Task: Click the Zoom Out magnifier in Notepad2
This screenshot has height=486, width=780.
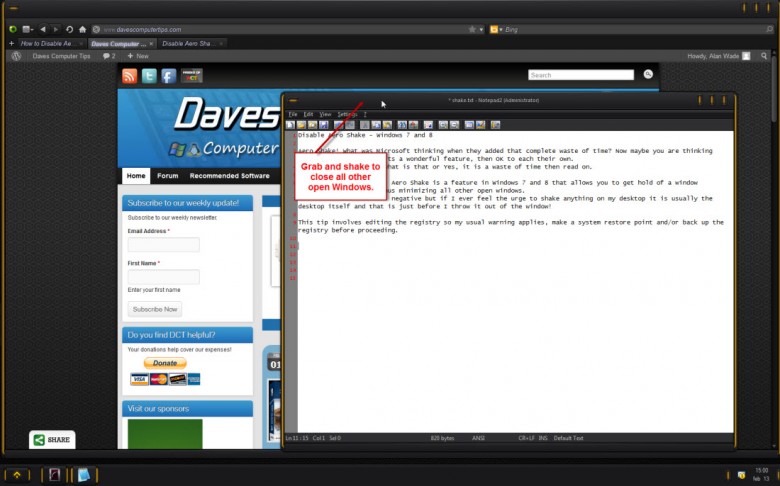Action: click(x=455, y=125)
